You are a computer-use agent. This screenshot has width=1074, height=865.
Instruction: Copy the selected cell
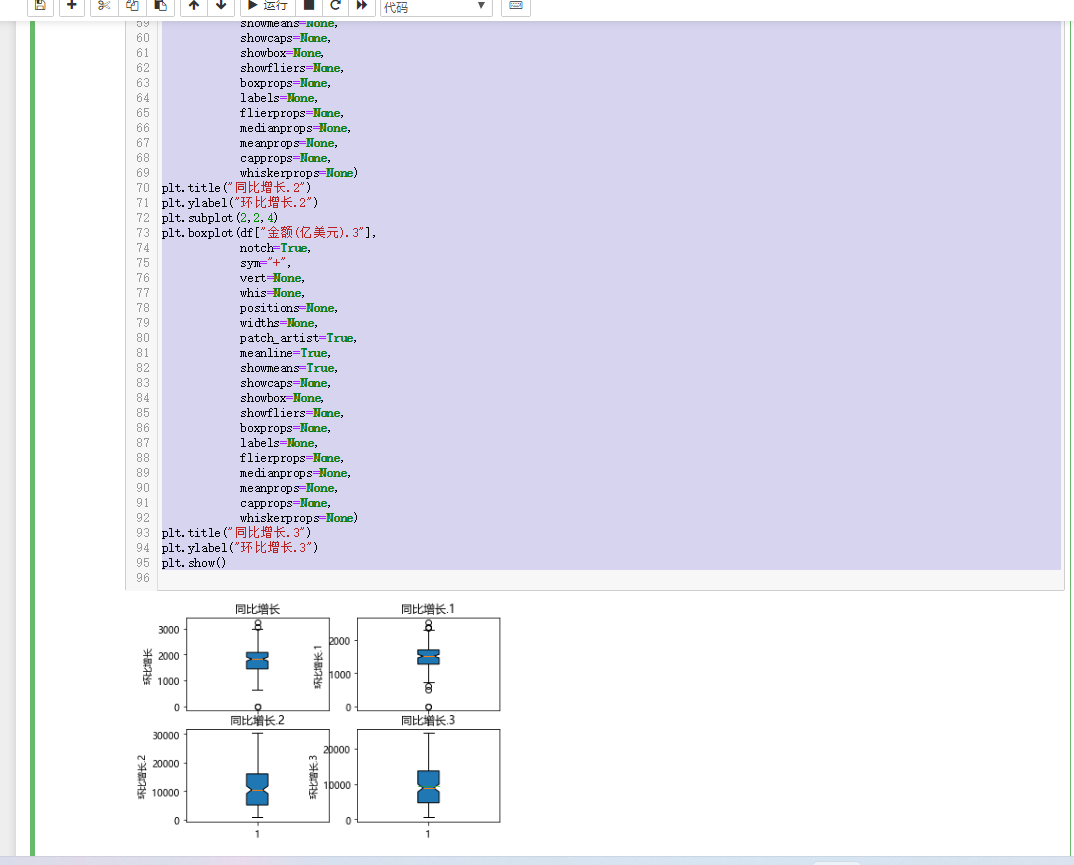tap(132, 5)
